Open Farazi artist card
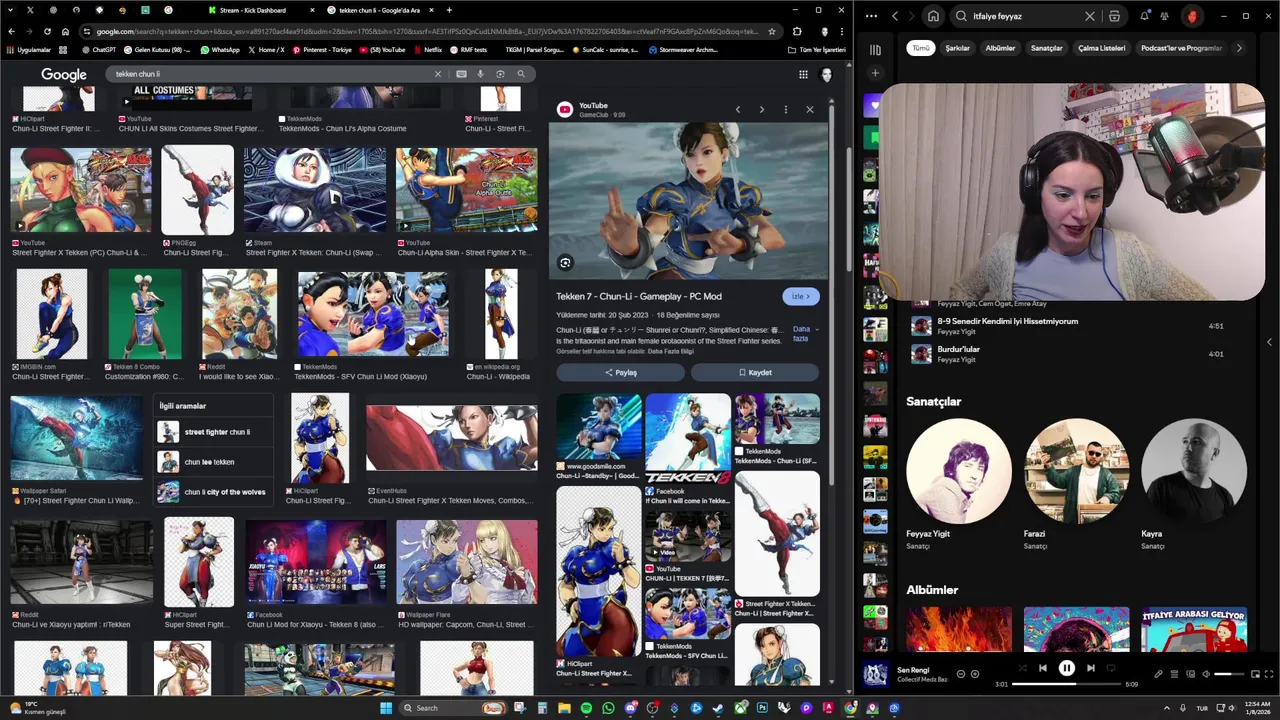 point(1076,485)
